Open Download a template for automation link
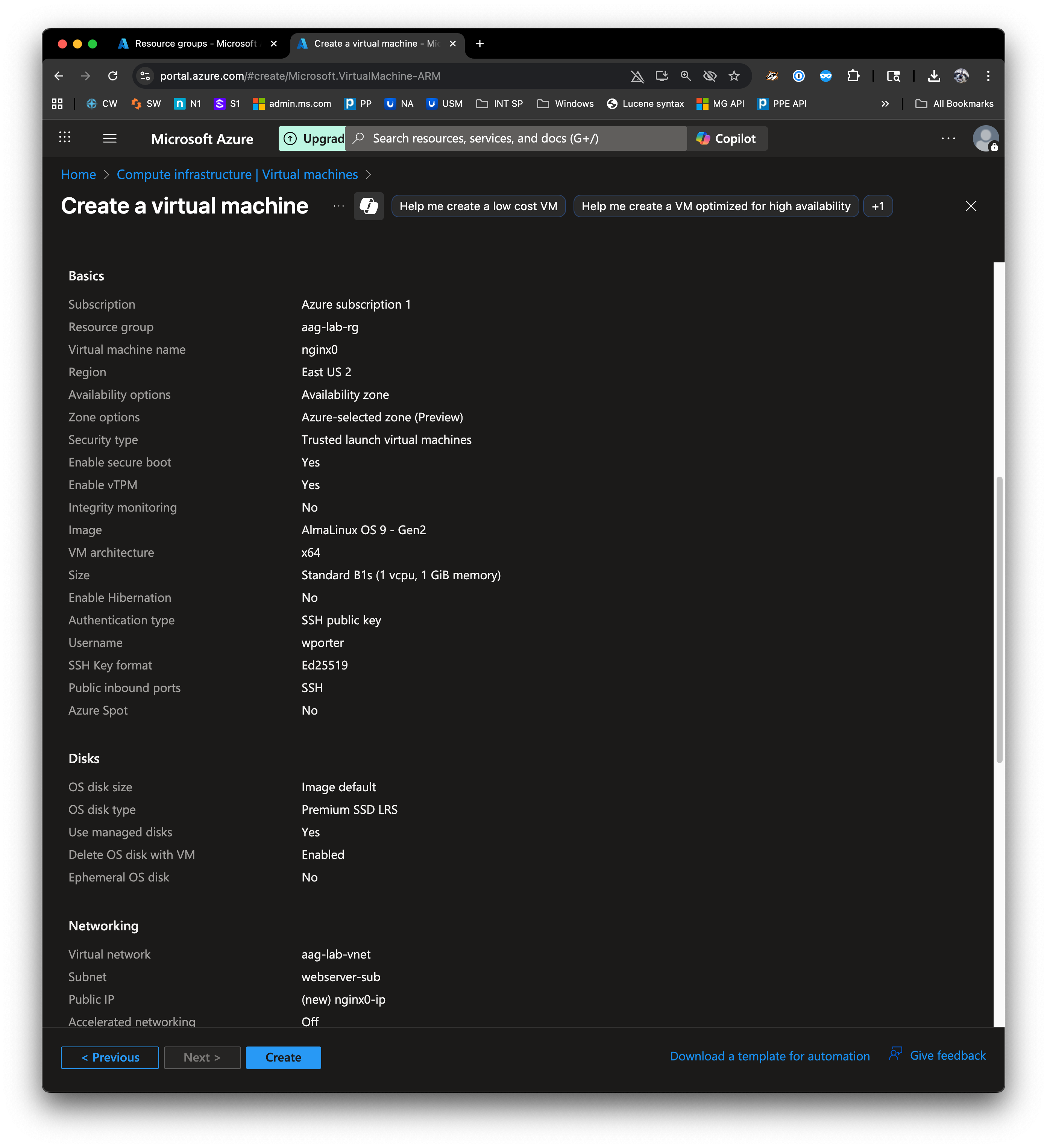The width and height of the screenshot is (1047, 1148). click(x=769, y=1056)
